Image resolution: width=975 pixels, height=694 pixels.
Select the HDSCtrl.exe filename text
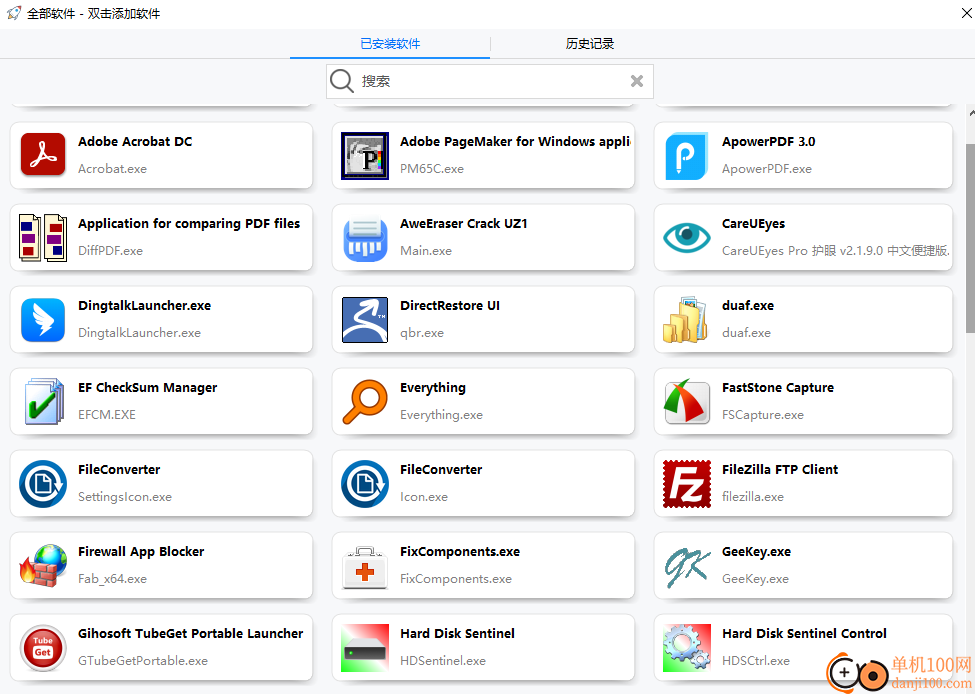pos(756,661)
